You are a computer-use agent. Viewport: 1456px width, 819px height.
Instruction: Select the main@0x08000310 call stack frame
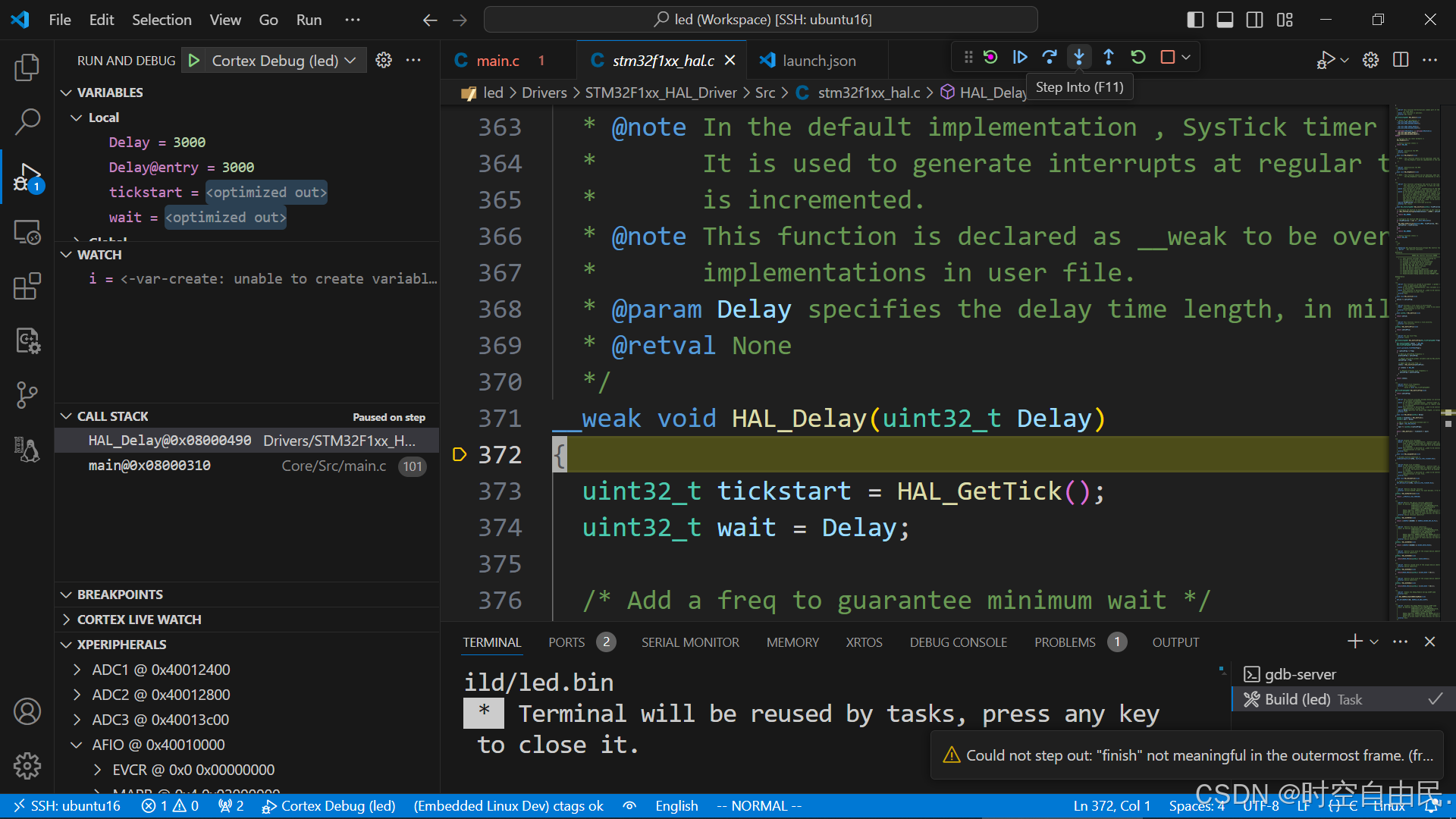(x=149, y=466)
